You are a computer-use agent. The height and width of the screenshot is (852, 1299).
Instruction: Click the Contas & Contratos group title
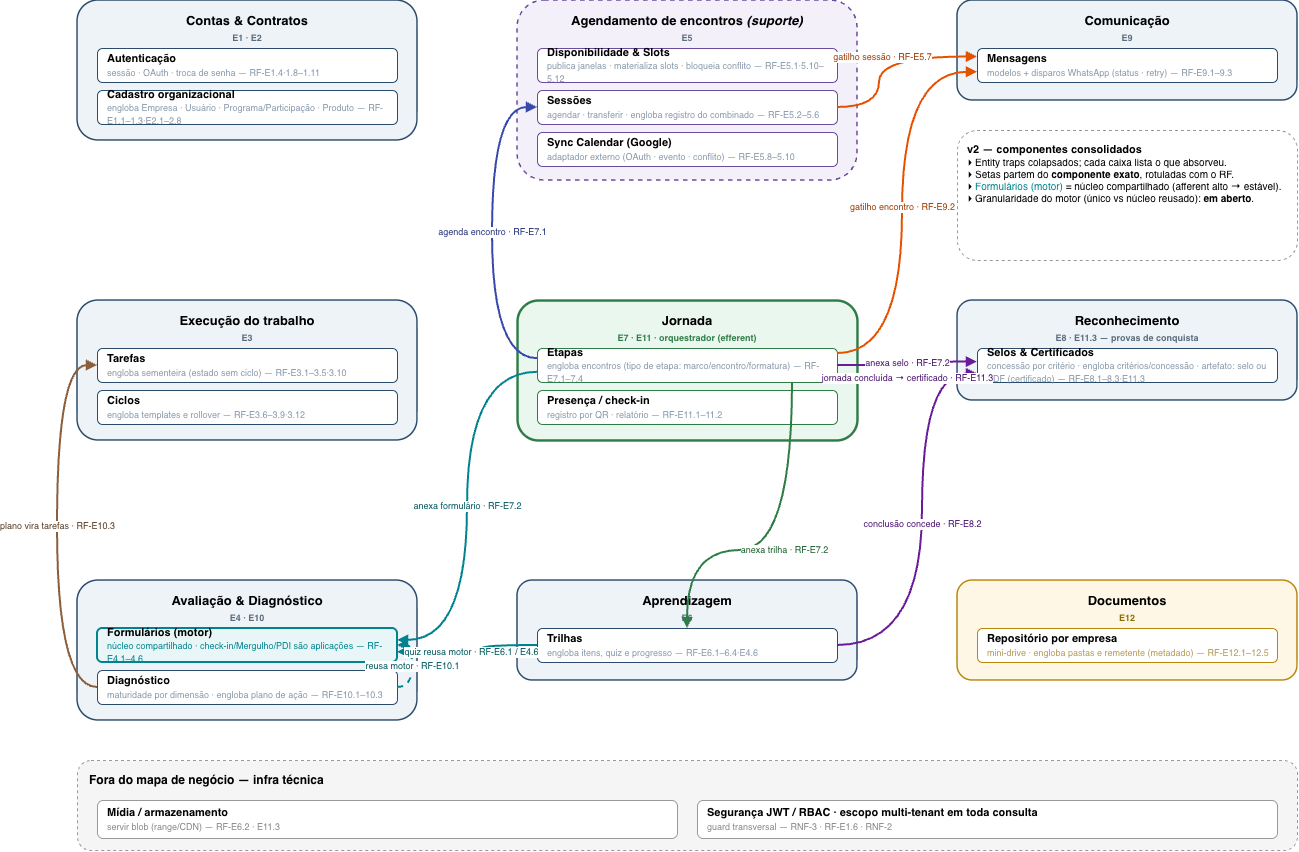point(247,20)
